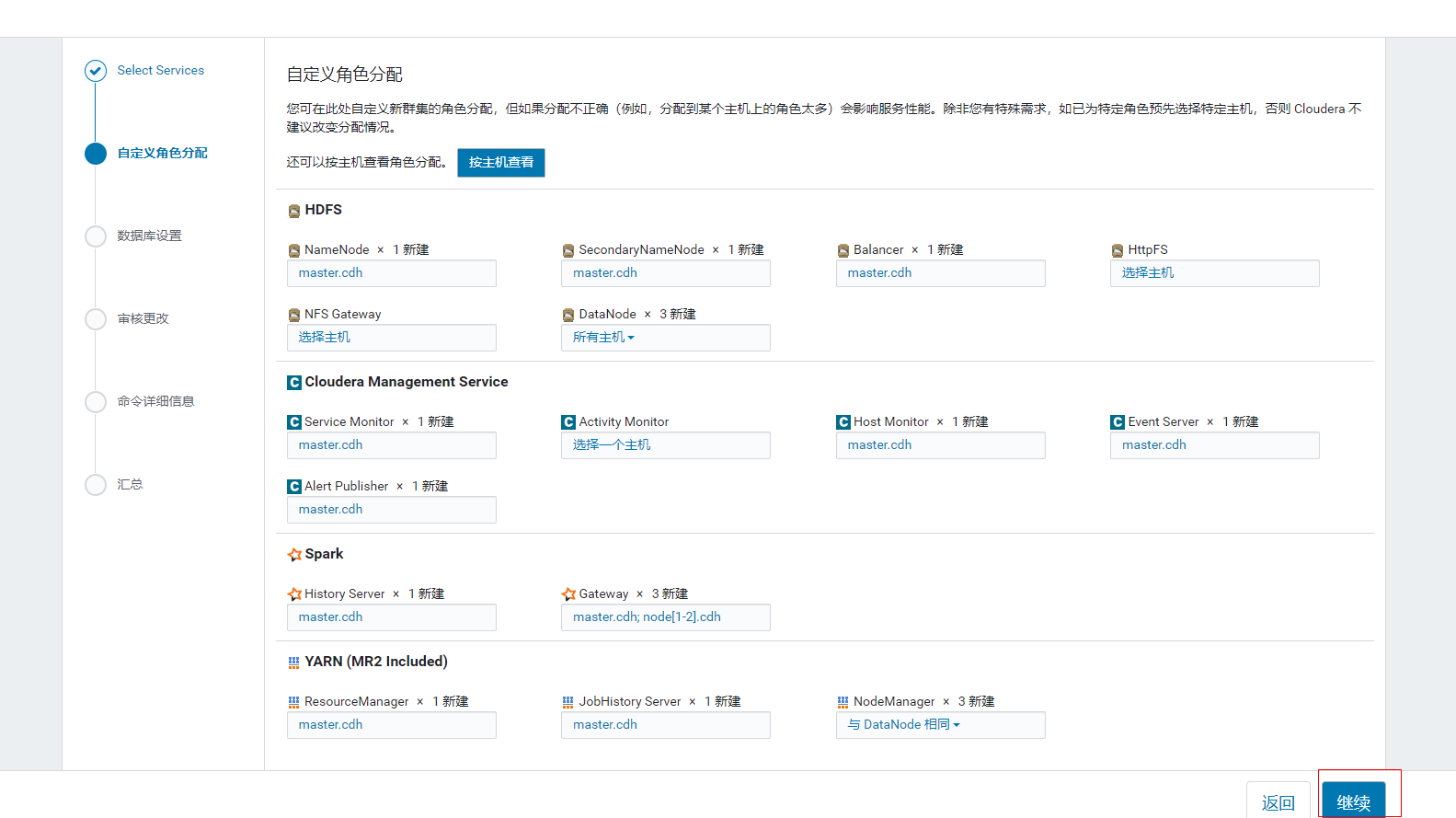Select a host for HttpFS role
This screenshot has width=1456, height=818.
click(1148, 273)
